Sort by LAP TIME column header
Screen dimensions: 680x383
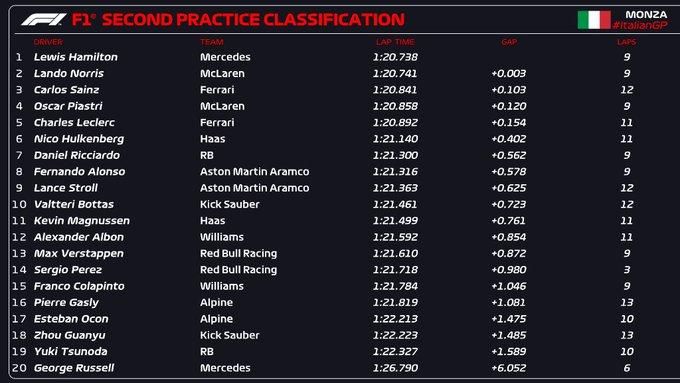[x=395, y=42]
